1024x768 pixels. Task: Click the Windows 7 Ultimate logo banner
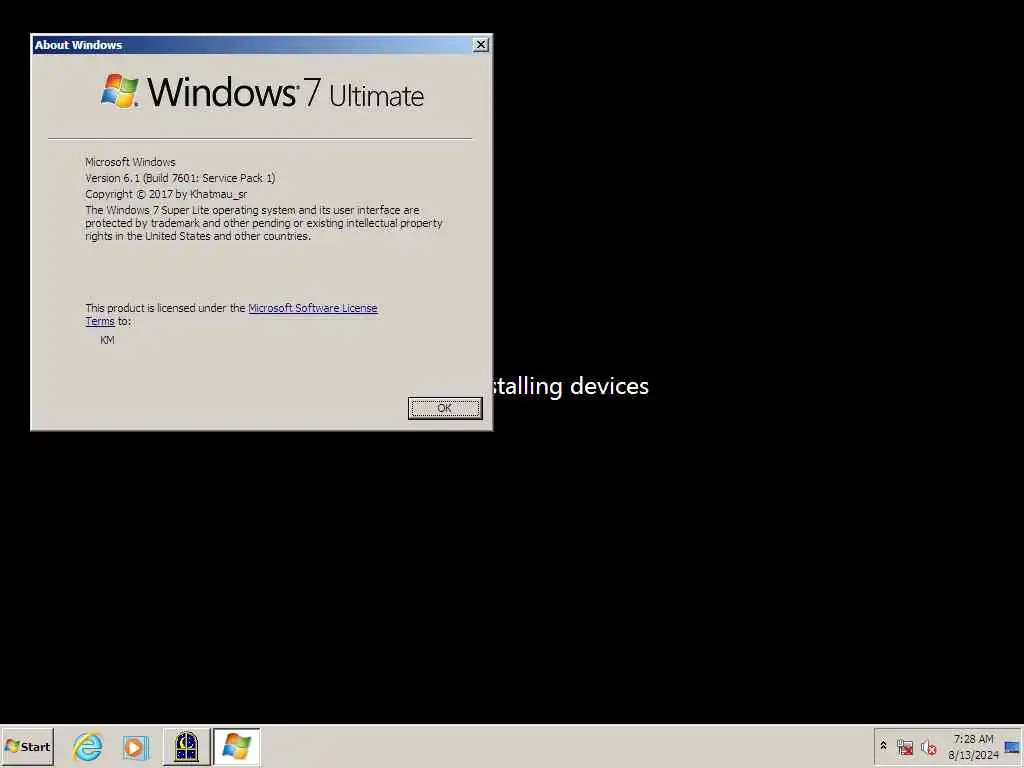pos(262,92)
